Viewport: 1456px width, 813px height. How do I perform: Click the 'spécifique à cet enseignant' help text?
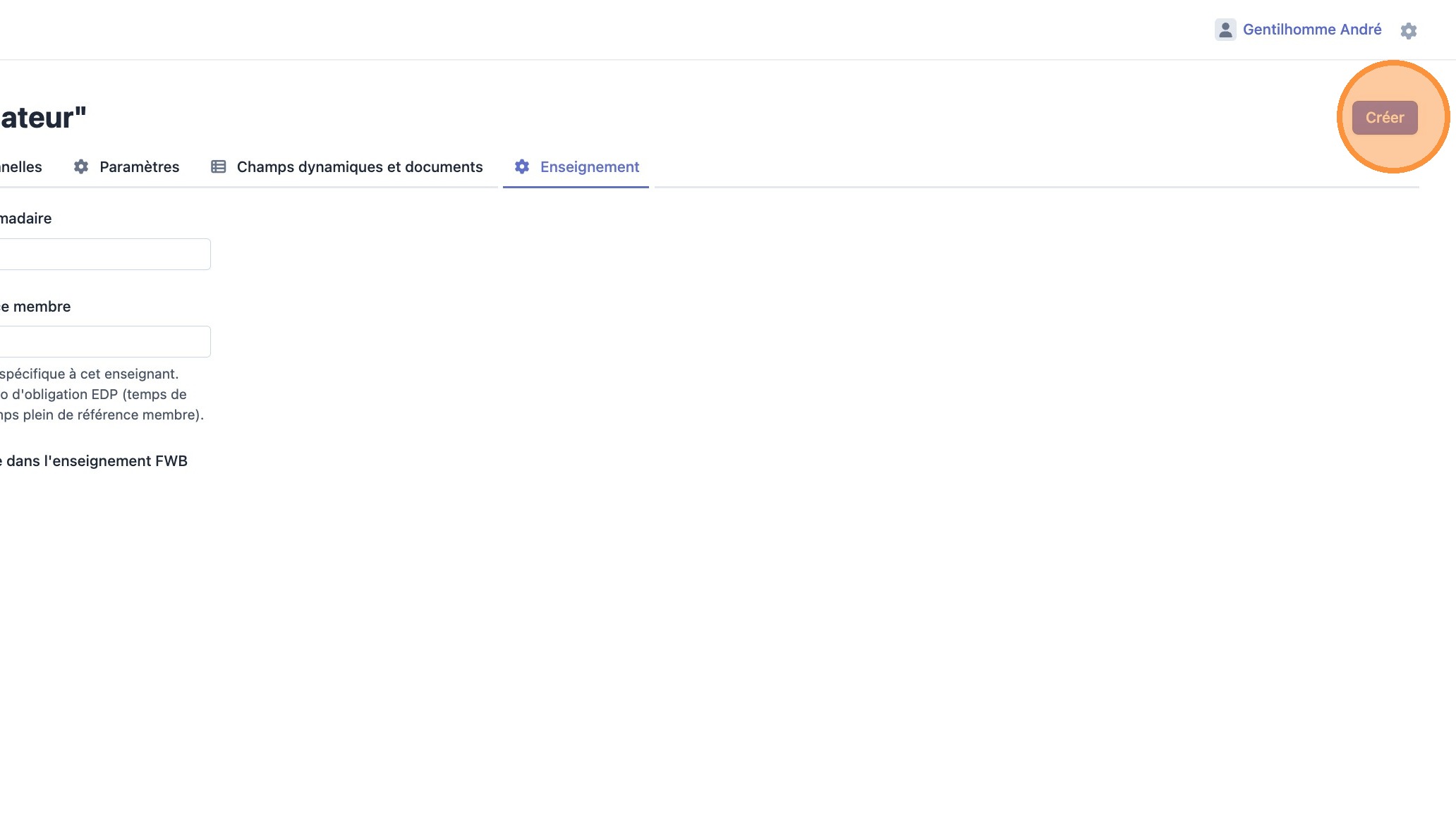tap(90, 374)
